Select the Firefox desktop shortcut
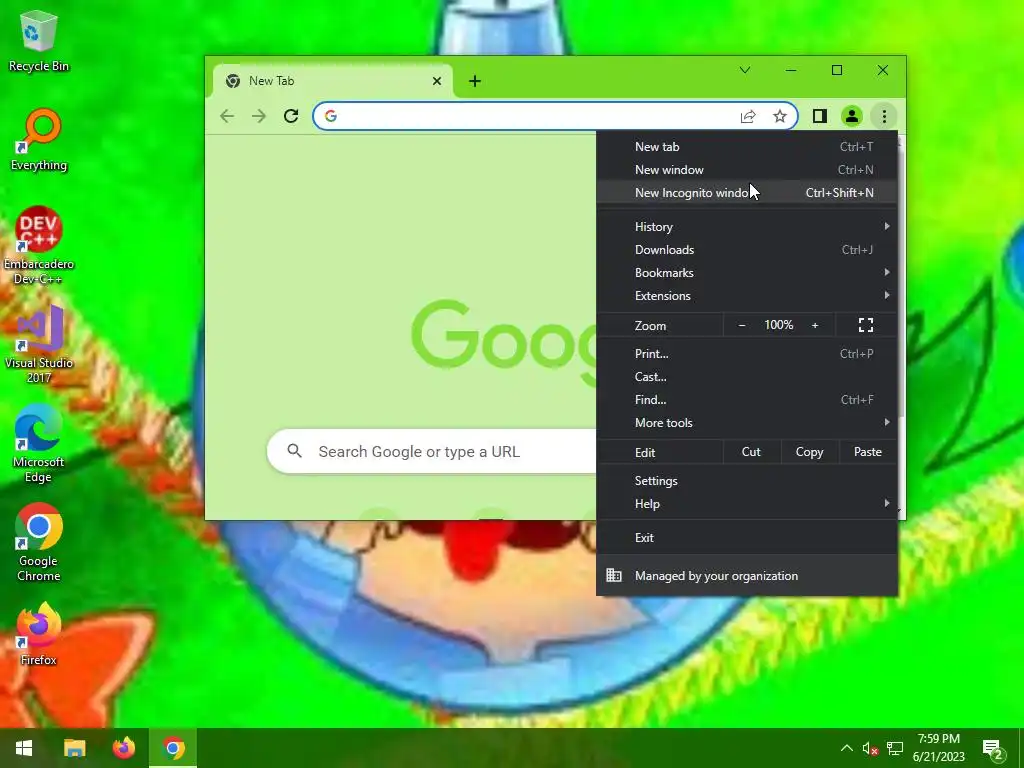1024x768 pixels. point(39,633)
